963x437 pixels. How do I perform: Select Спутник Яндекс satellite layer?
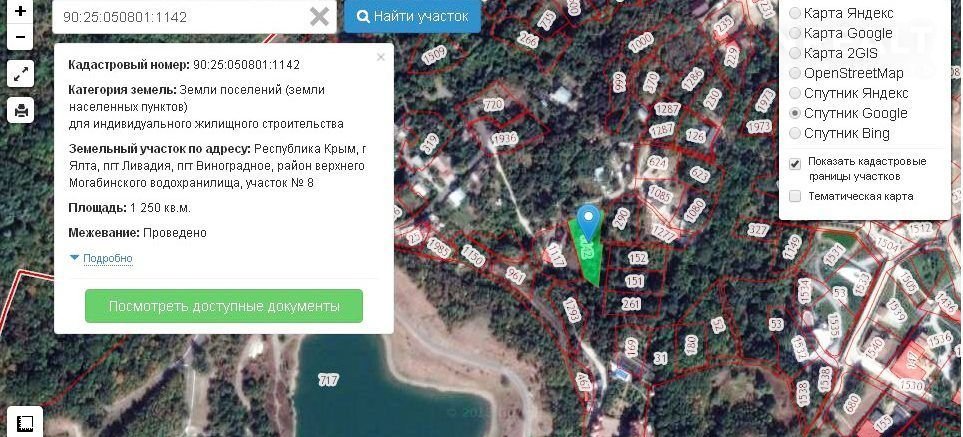pos(795,93)
